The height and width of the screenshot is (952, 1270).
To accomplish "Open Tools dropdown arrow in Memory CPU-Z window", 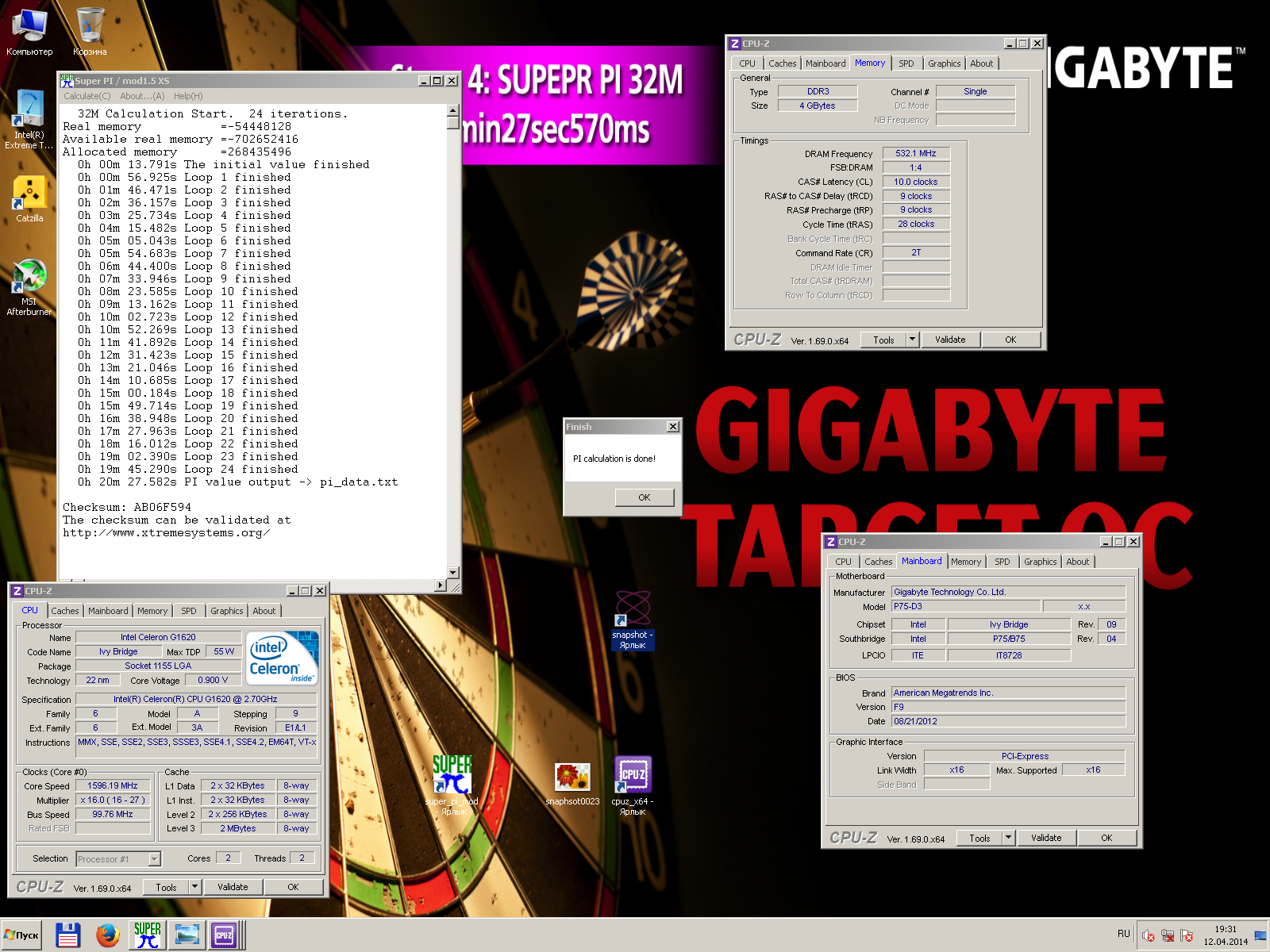I will 912,340.
